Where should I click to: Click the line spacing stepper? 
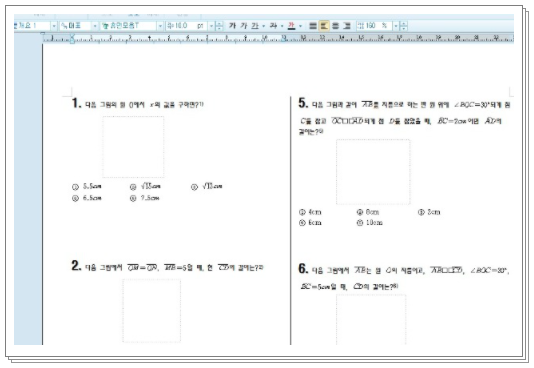[403, 26]
